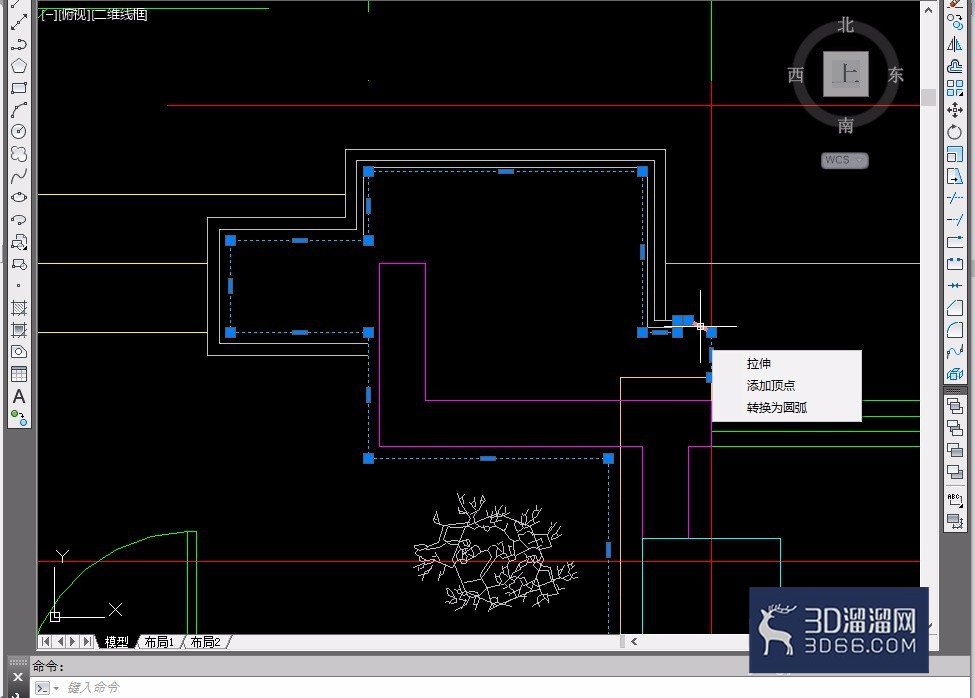The image size is (975, 698).
Task: Click Bring Text to Front icon
Action: pyautogui.click(x=954, y=498)
